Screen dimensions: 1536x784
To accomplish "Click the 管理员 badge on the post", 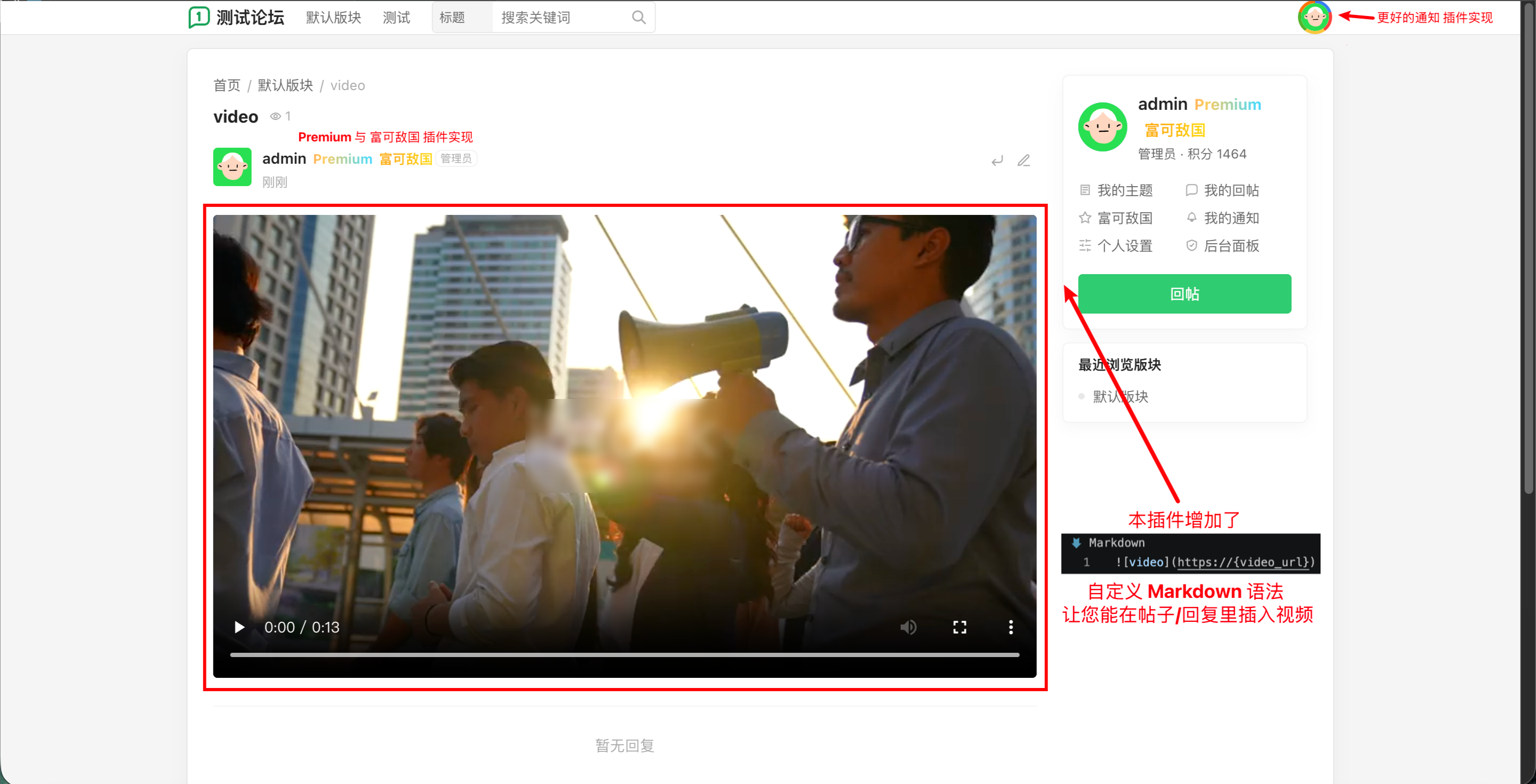I will tap(455, 158).
